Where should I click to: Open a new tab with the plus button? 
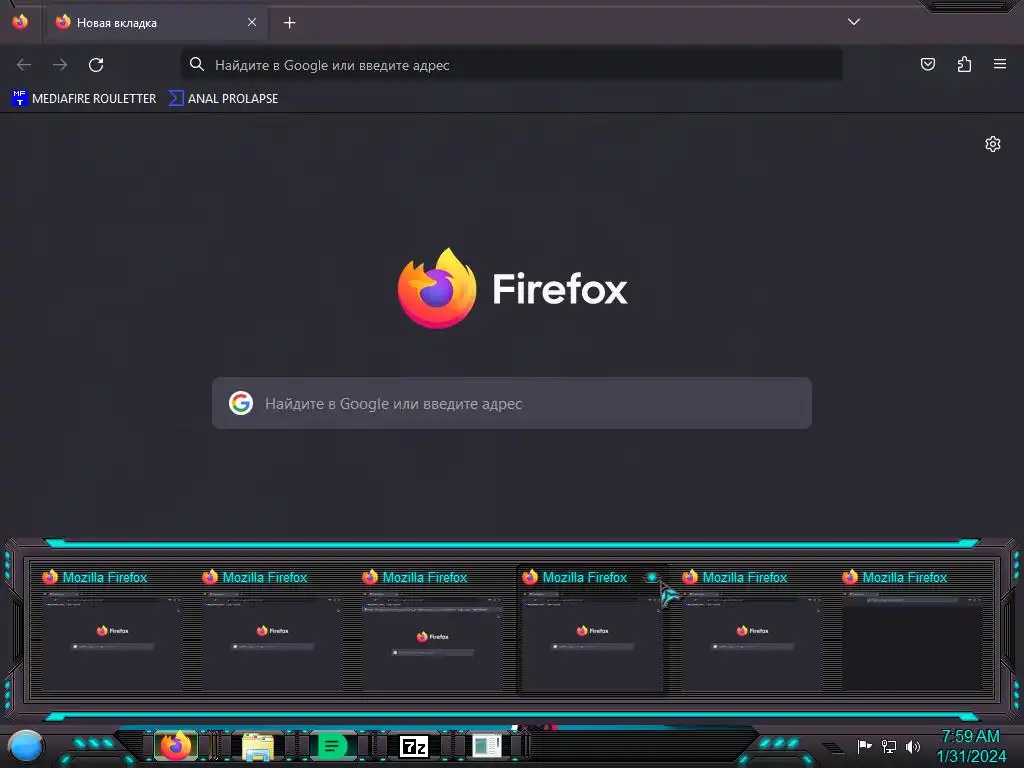click(289, 23)
